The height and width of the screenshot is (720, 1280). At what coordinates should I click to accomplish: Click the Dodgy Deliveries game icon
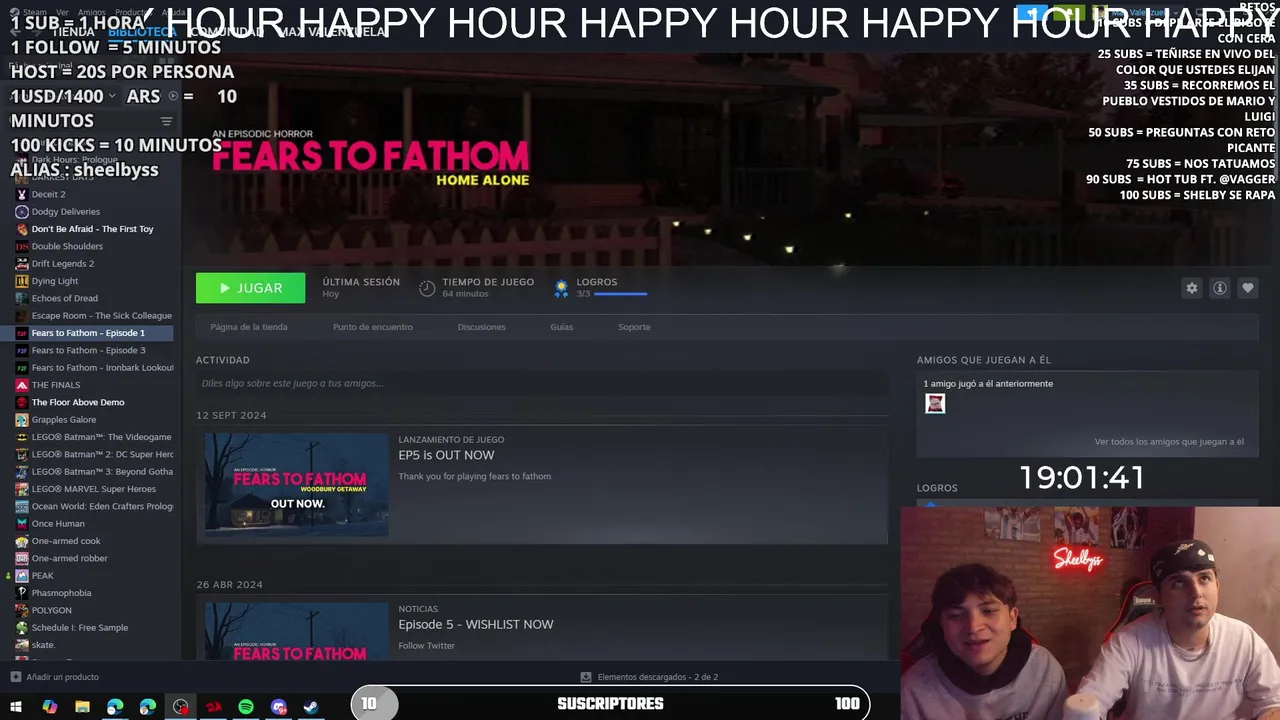click(22, 212)
